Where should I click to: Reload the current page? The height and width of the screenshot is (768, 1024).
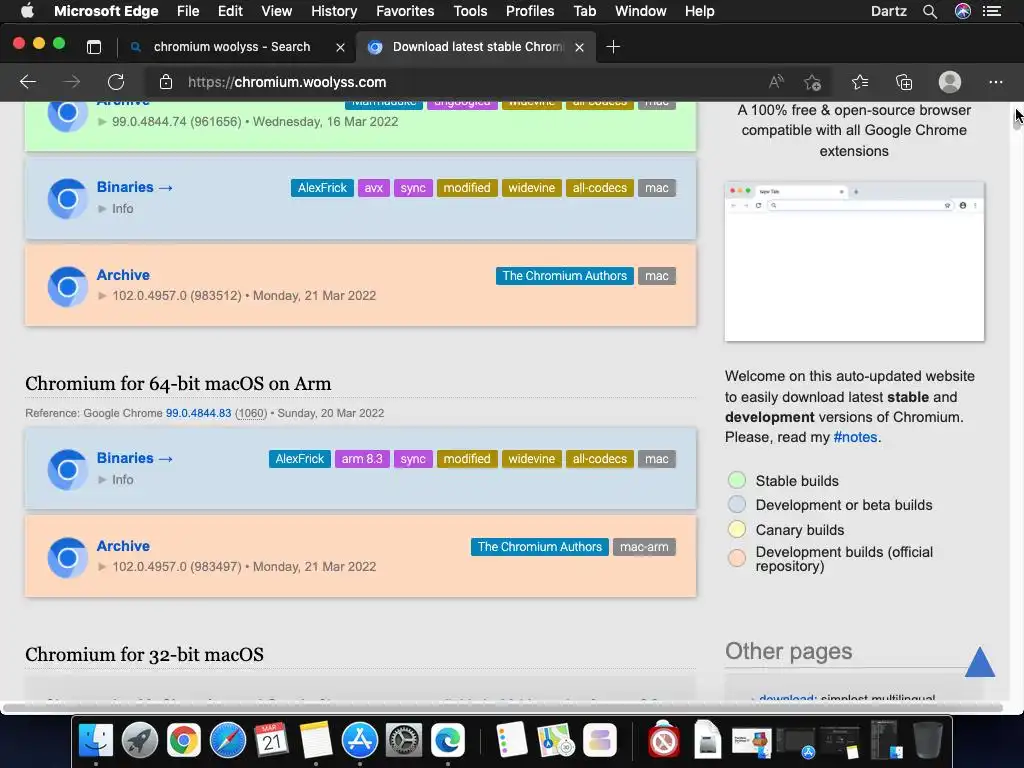tap(116, 82)
